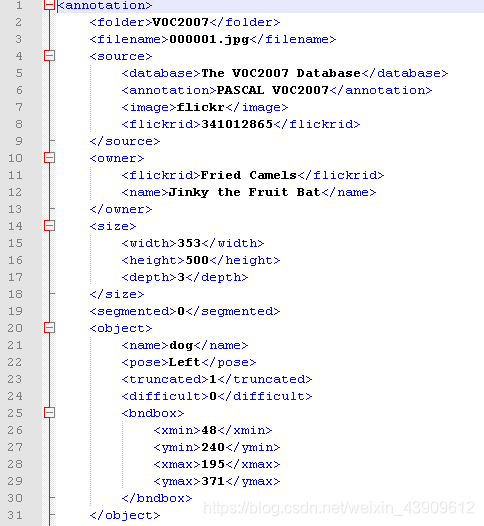
Task: Click the closing size tag
Action: coord(117,295)
